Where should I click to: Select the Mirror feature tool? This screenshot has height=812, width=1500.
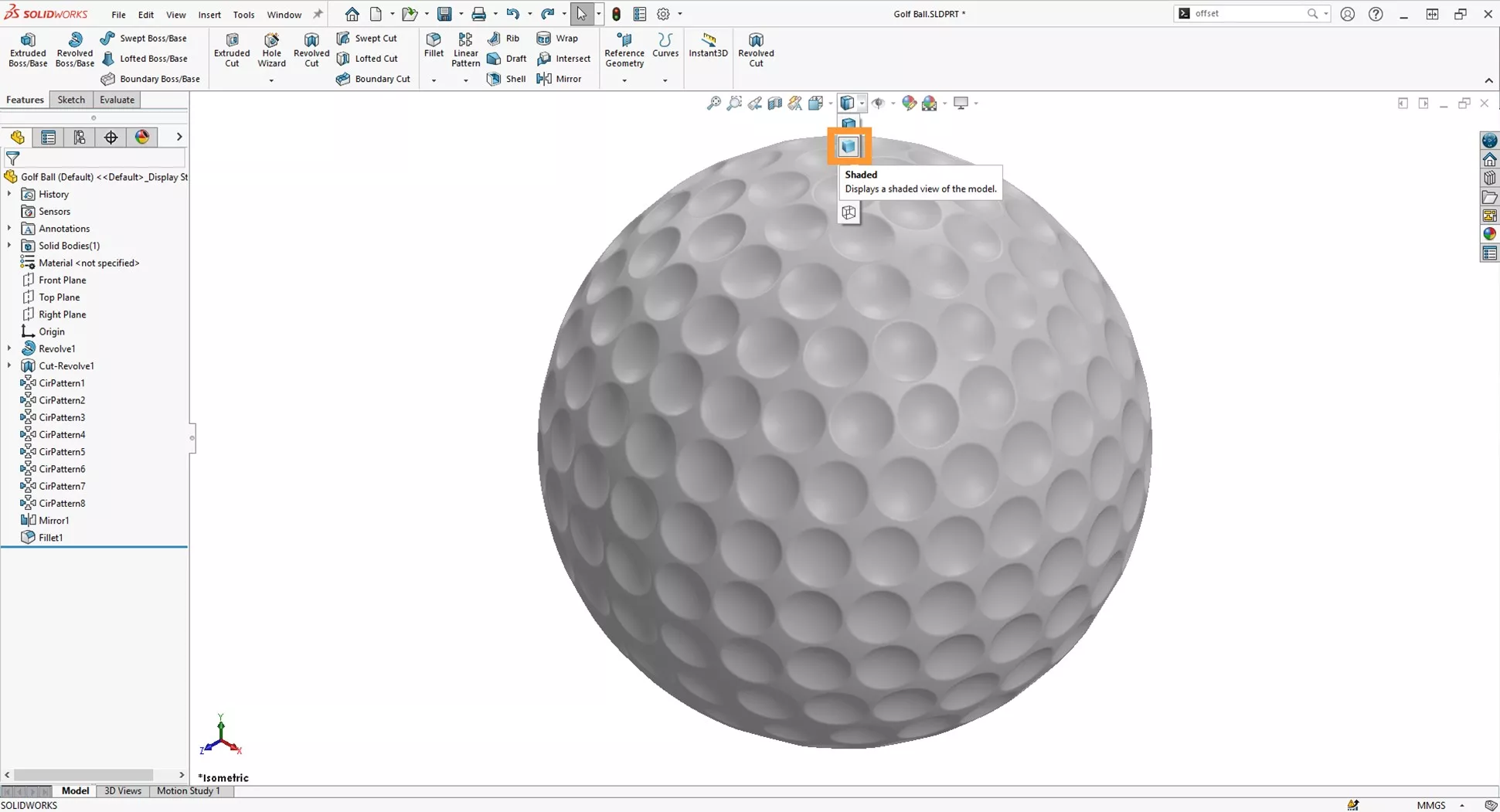[x=560, y=78]
